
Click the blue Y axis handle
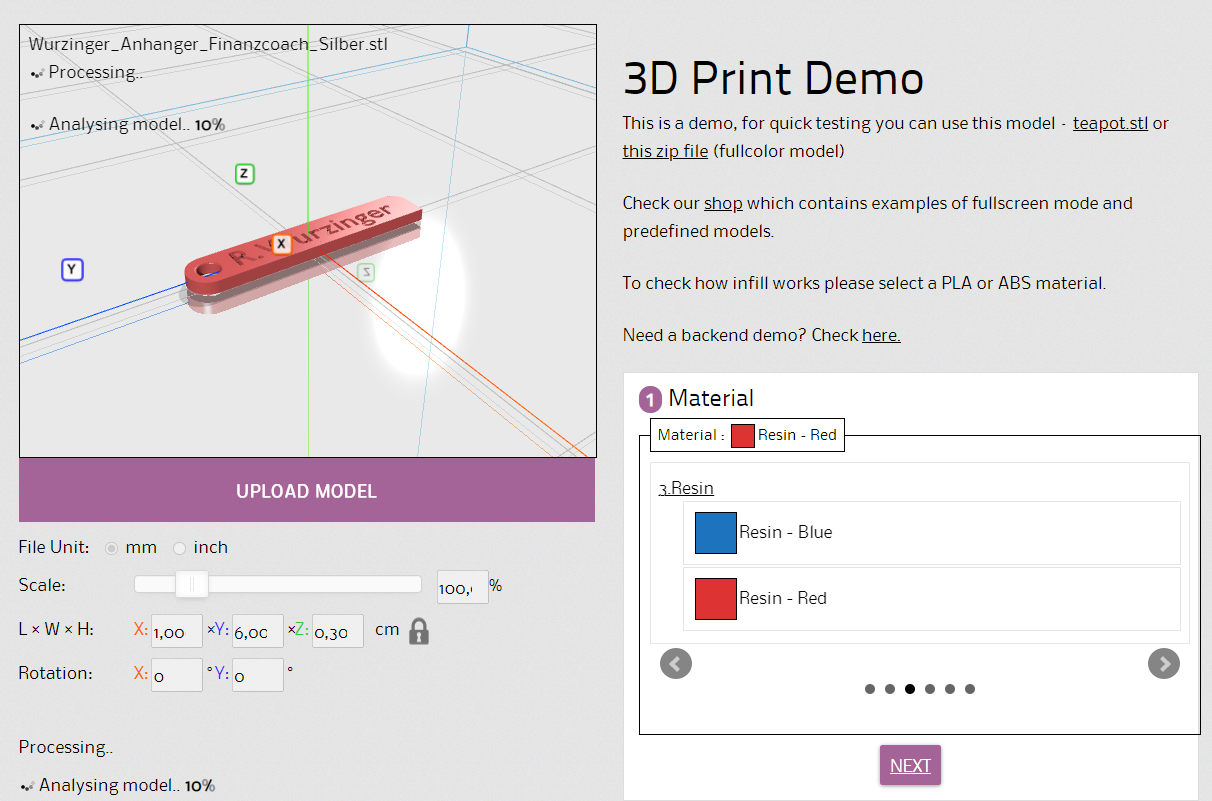click(71, 270)
